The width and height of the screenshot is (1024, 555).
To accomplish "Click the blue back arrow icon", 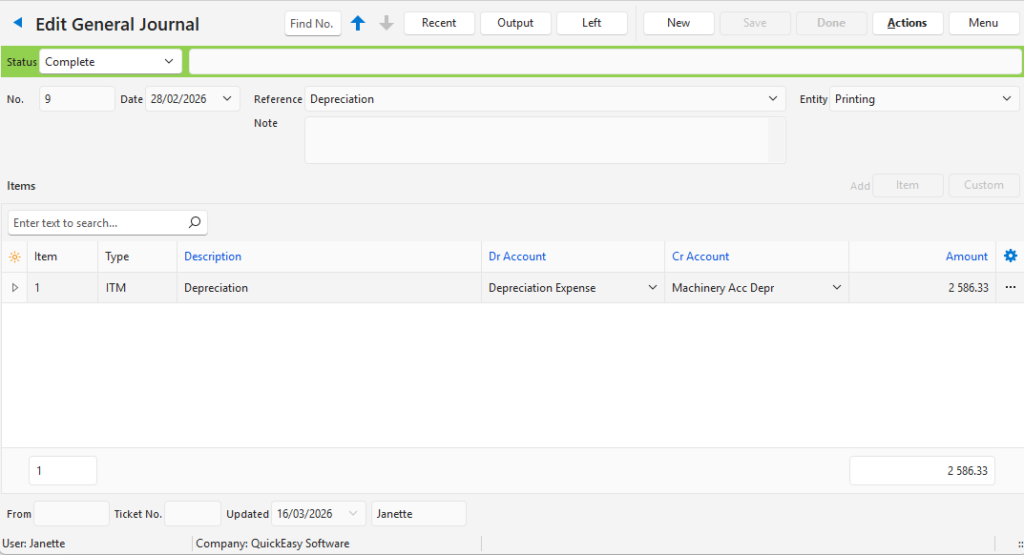I will click(17, 23).
